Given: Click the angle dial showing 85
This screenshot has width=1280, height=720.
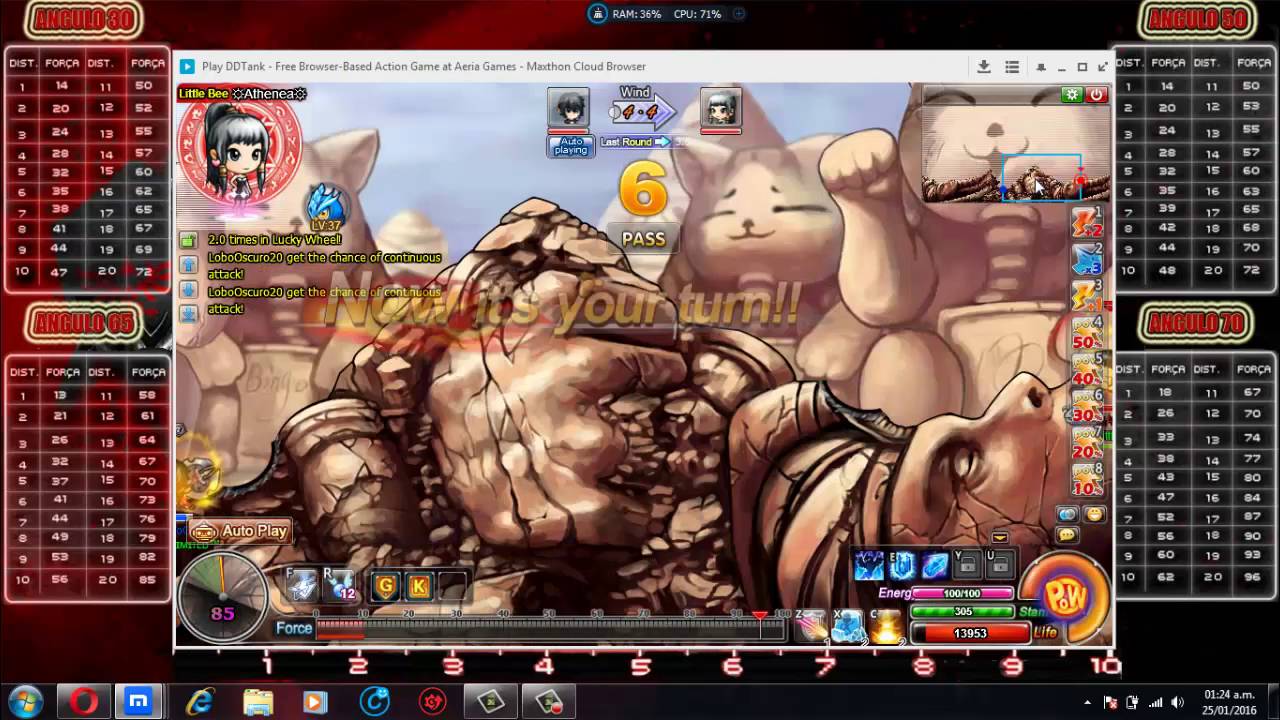Looking at the screenshot, I should [222, 599].
